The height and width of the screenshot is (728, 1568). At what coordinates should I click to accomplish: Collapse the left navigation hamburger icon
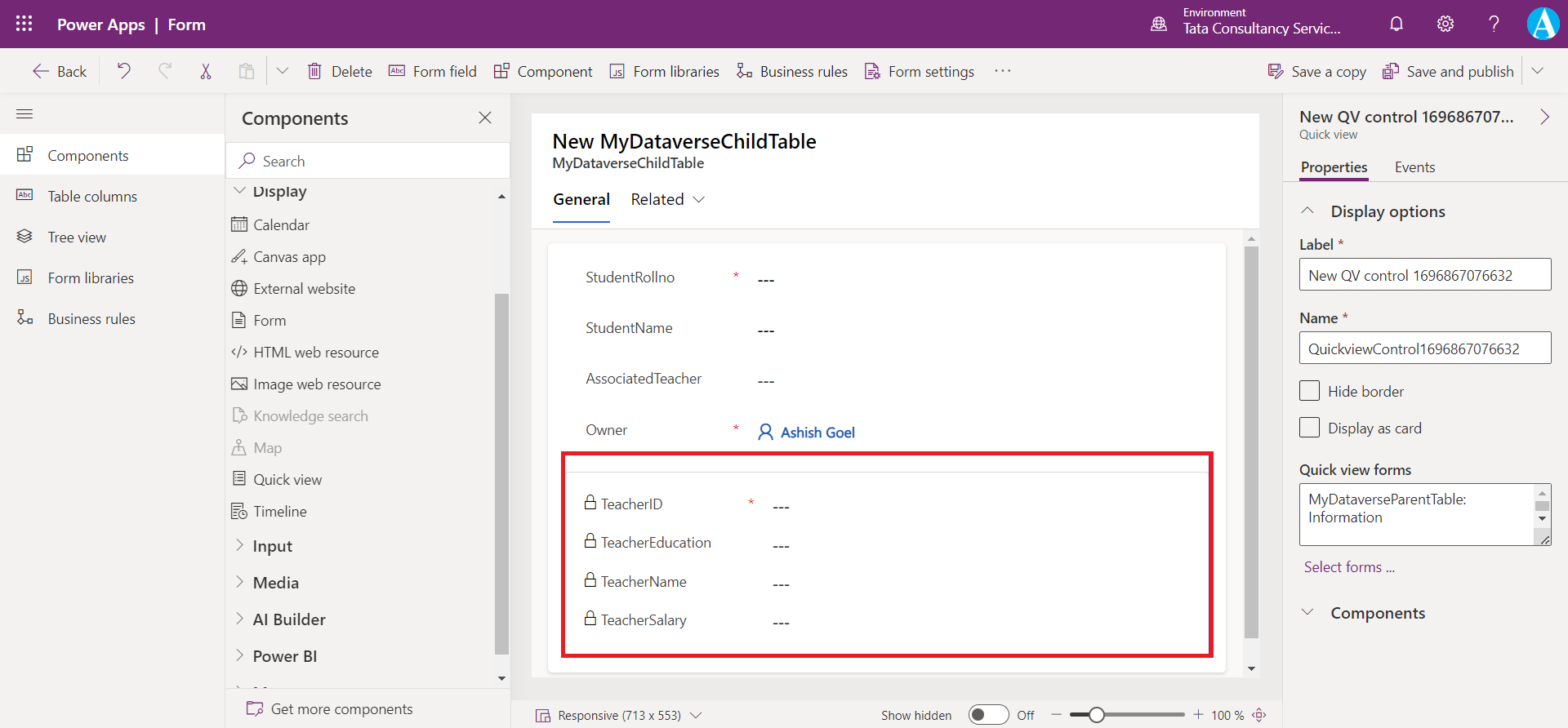click(x=24, y=114)
